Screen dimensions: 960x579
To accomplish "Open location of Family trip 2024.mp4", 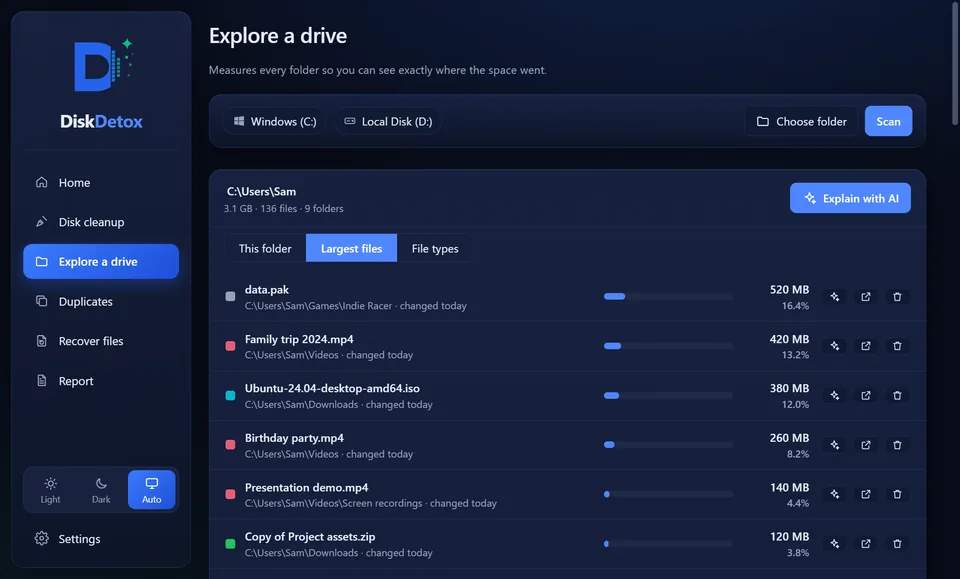I will point(866,346).
